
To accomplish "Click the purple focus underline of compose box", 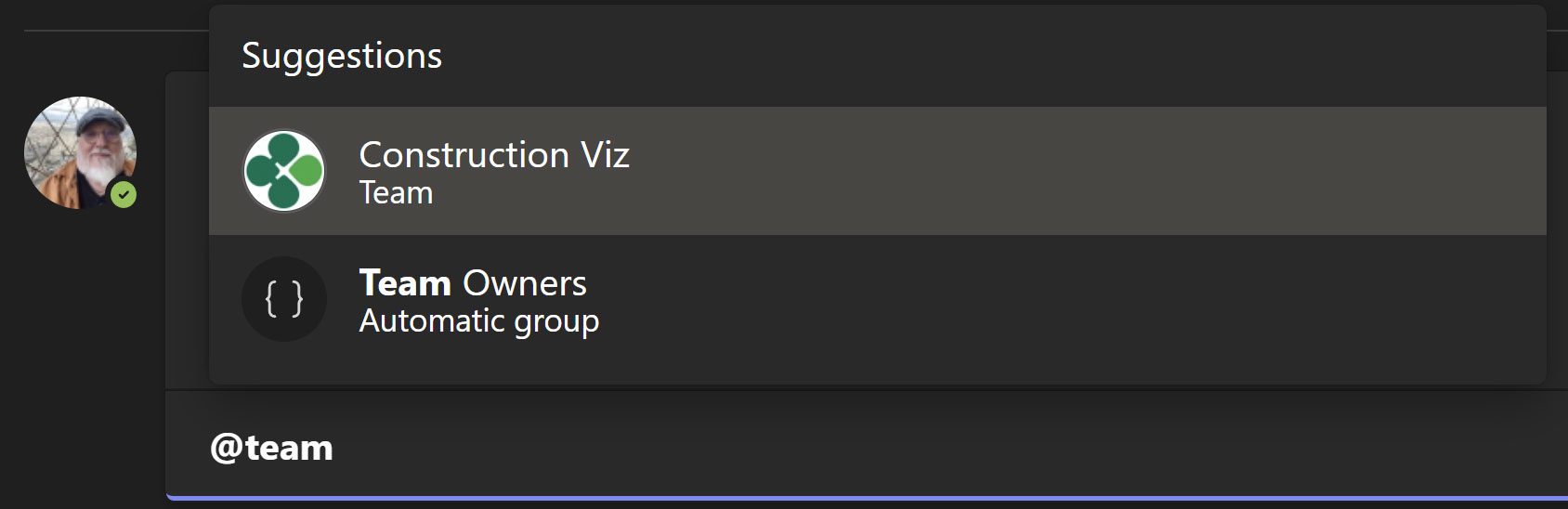I will click(867, 499).
